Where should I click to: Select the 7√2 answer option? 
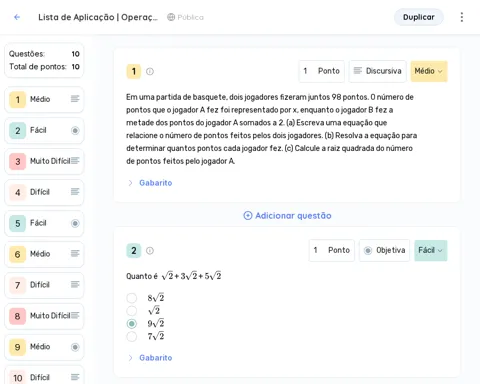(x=132, y=336)
